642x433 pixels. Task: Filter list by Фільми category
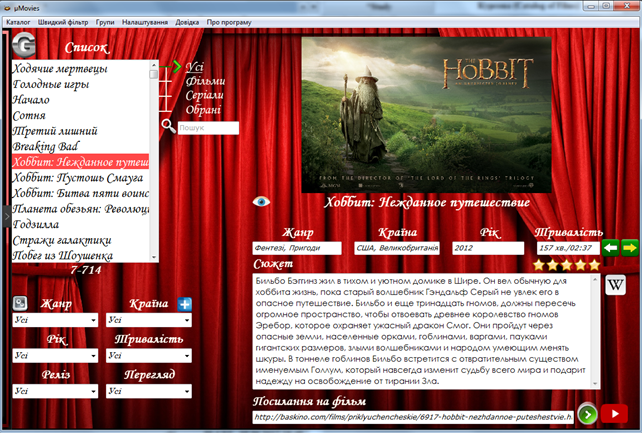coord(205,81)
